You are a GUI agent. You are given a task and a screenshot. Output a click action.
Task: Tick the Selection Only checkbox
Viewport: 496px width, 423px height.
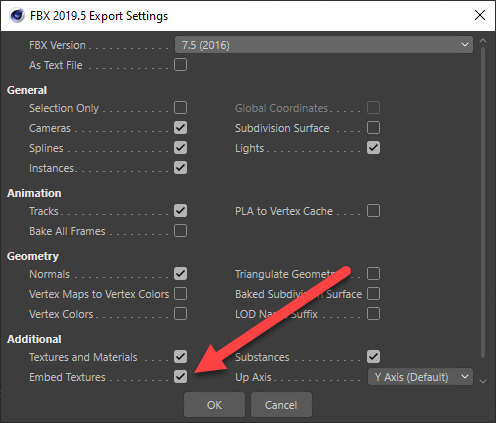(180, 108)
